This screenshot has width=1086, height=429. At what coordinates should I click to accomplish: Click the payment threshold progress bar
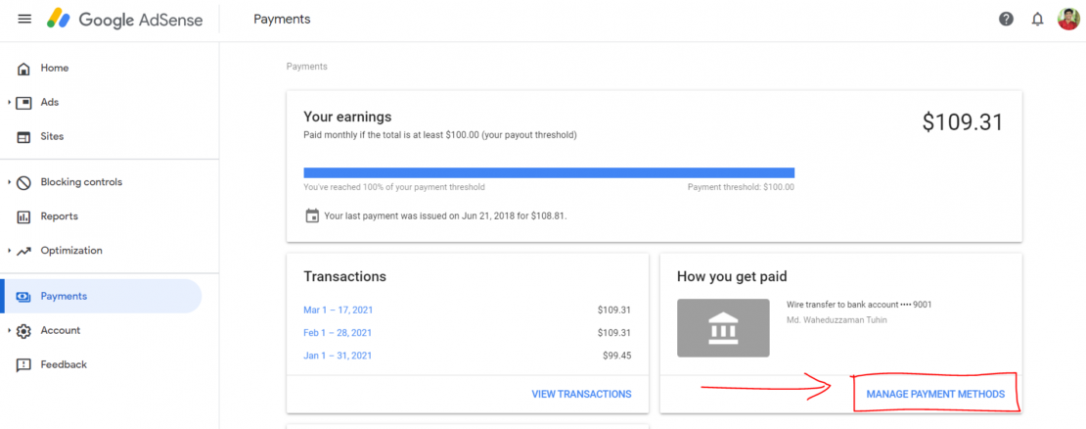tap(549, 173)
